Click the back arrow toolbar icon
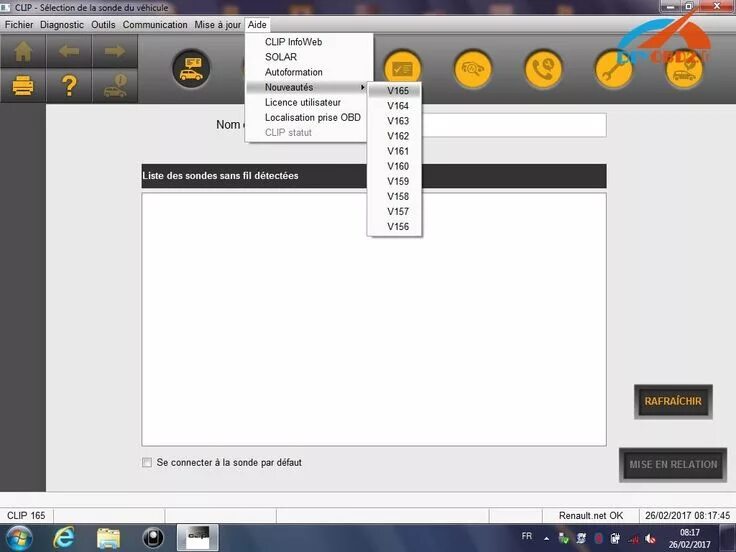The width and height of the screenshot is (736, 552). click(x=69, y=51)
